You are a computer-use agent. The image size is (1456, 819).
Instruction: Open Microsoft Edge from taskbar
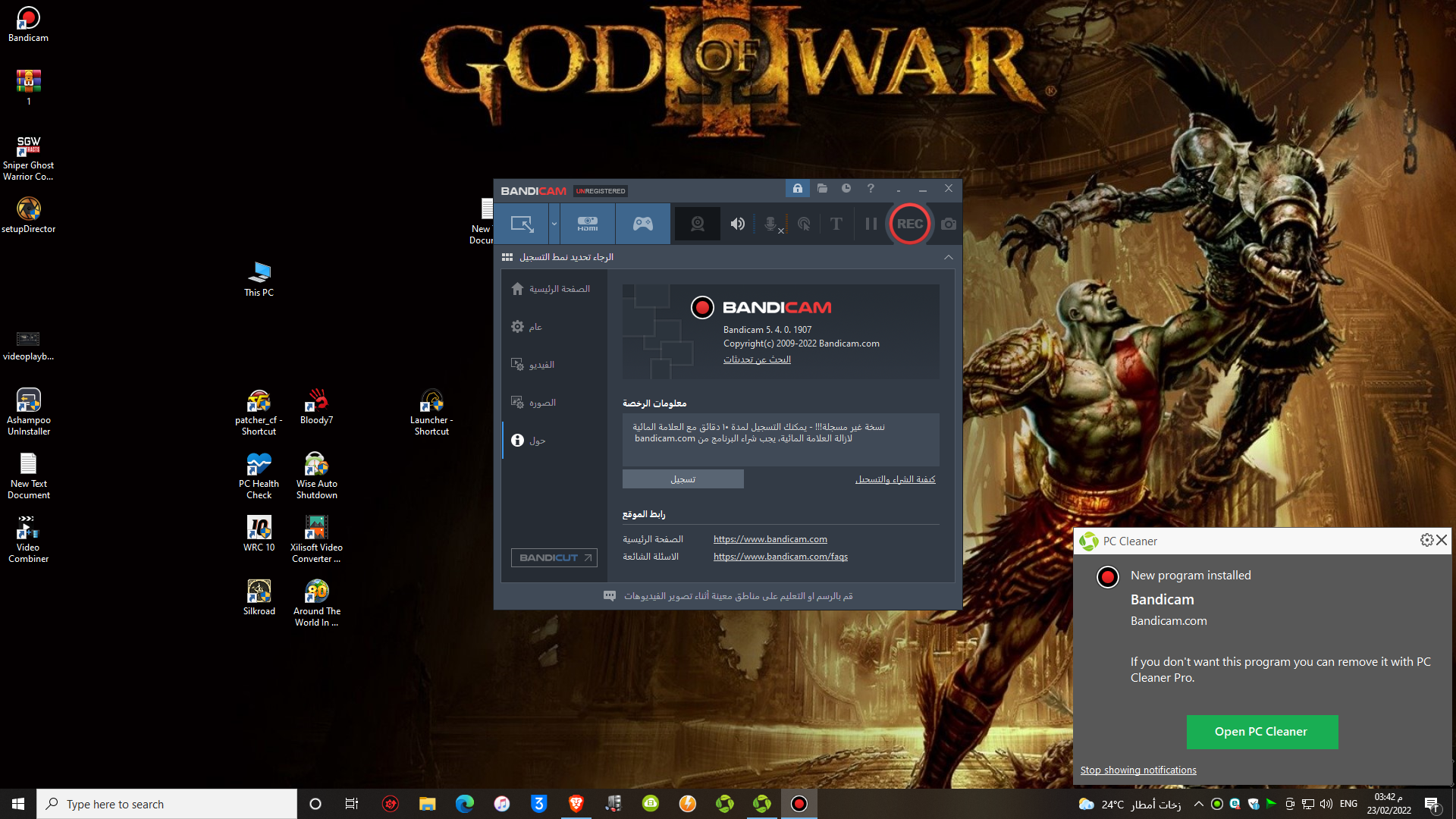(464, 804)
